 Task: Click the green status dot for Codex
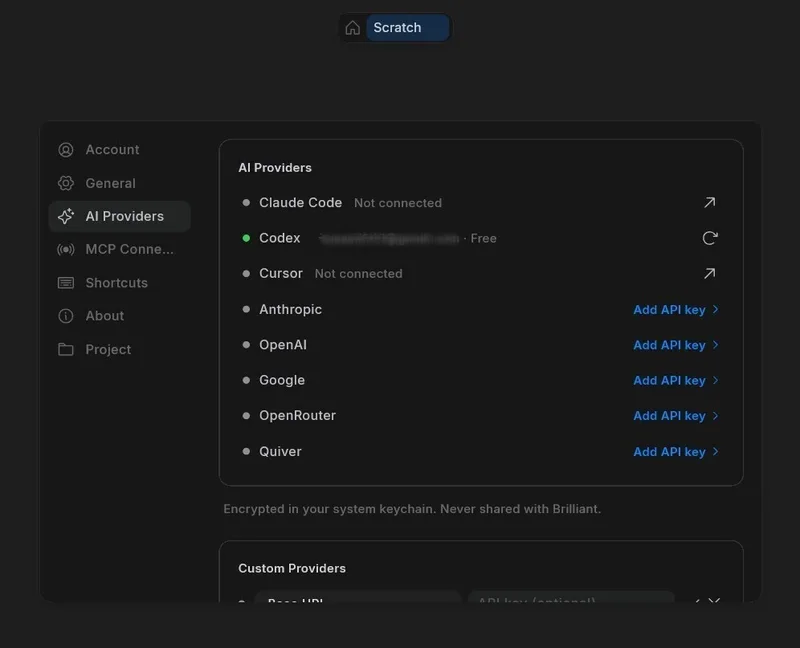click(x=246, y=238)
